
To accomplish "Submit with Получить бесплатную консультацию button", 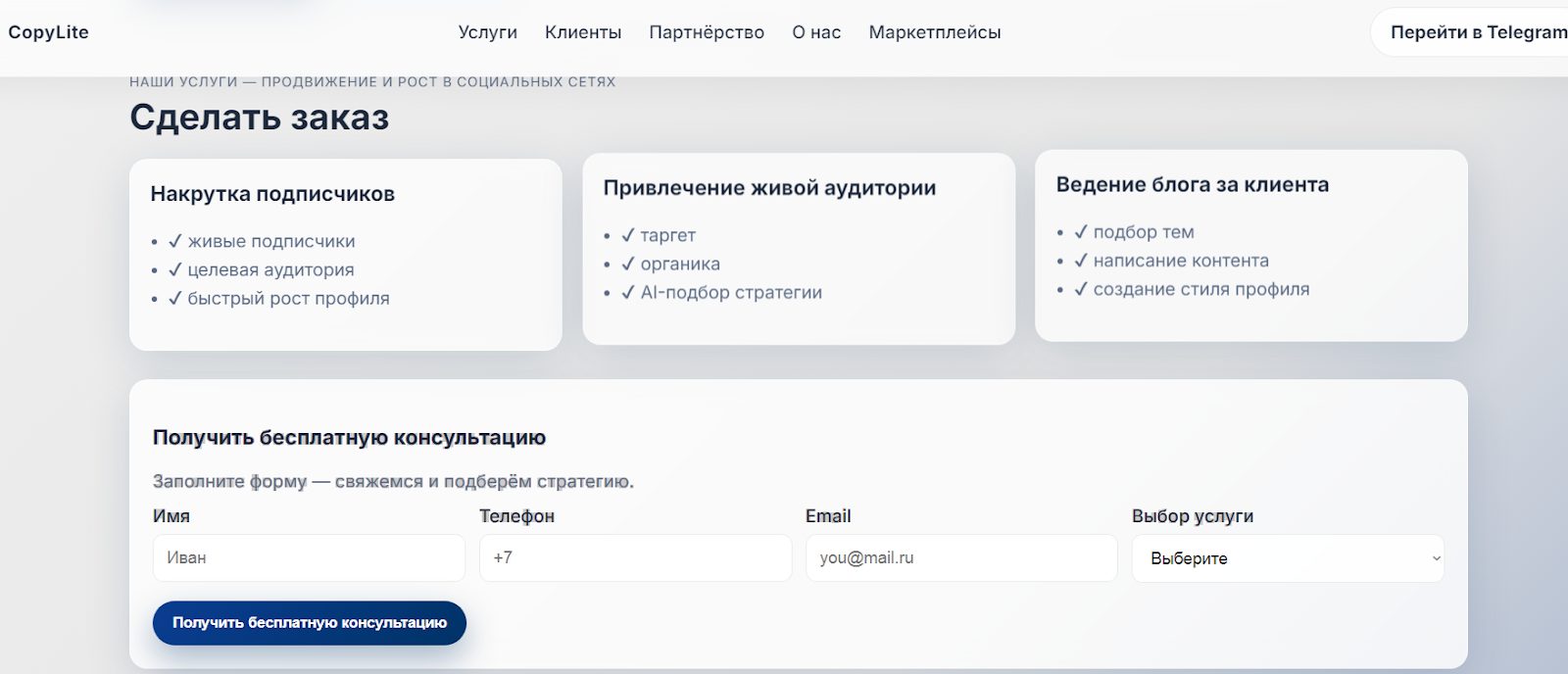I will tap(310, 623).
